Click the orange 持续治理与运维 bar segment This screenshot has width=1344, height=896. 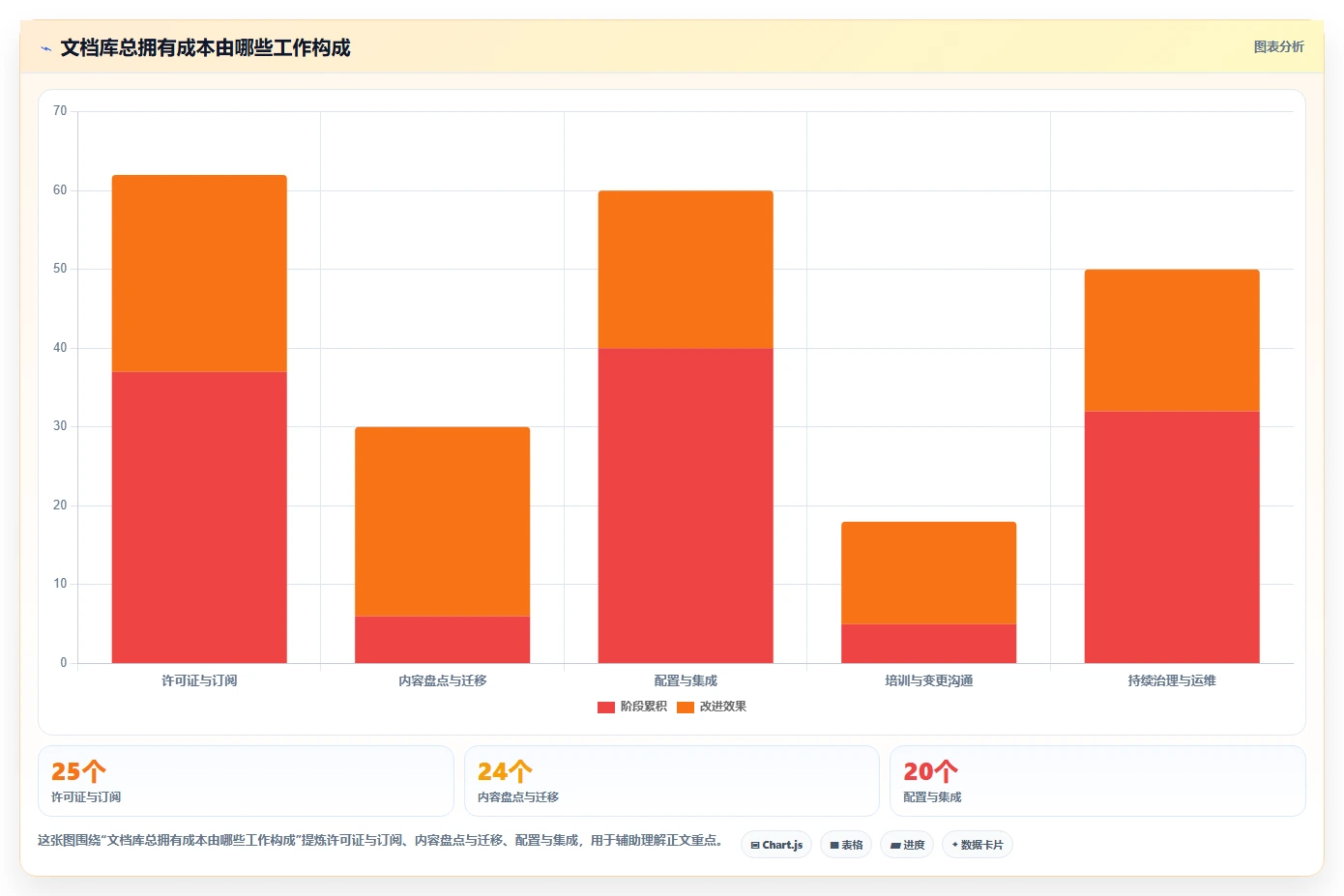pos(1172,340)
